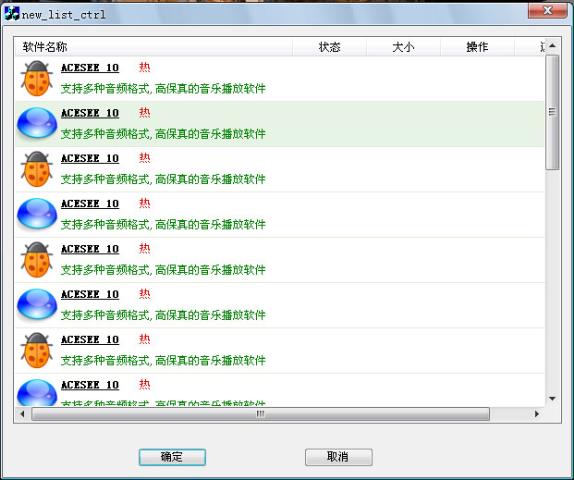Click the new_list_ctrl app icon in the title bar
The width and height of the screenshot is (574, 480).
pyautogui.click(x=11, y=14)
